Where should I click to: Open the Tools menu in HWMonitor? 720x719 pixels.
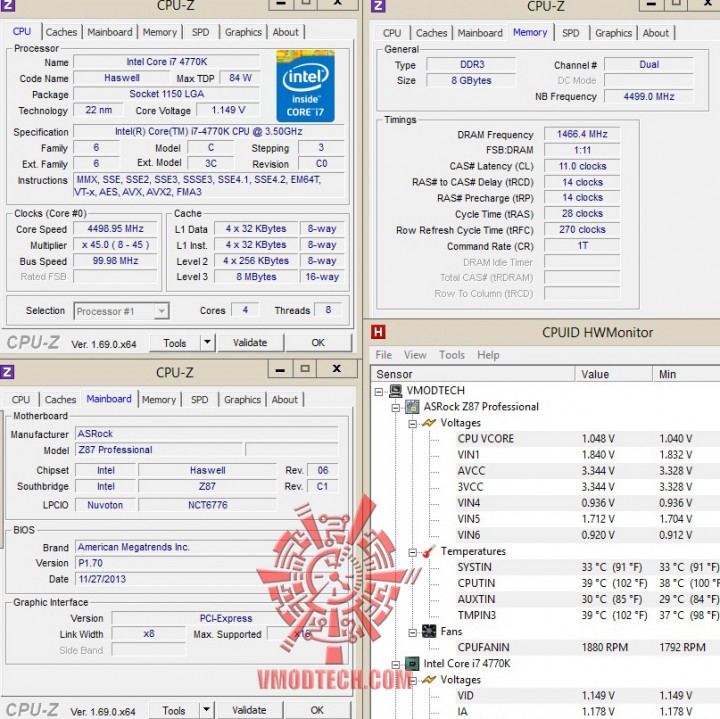tap(452, 355)
